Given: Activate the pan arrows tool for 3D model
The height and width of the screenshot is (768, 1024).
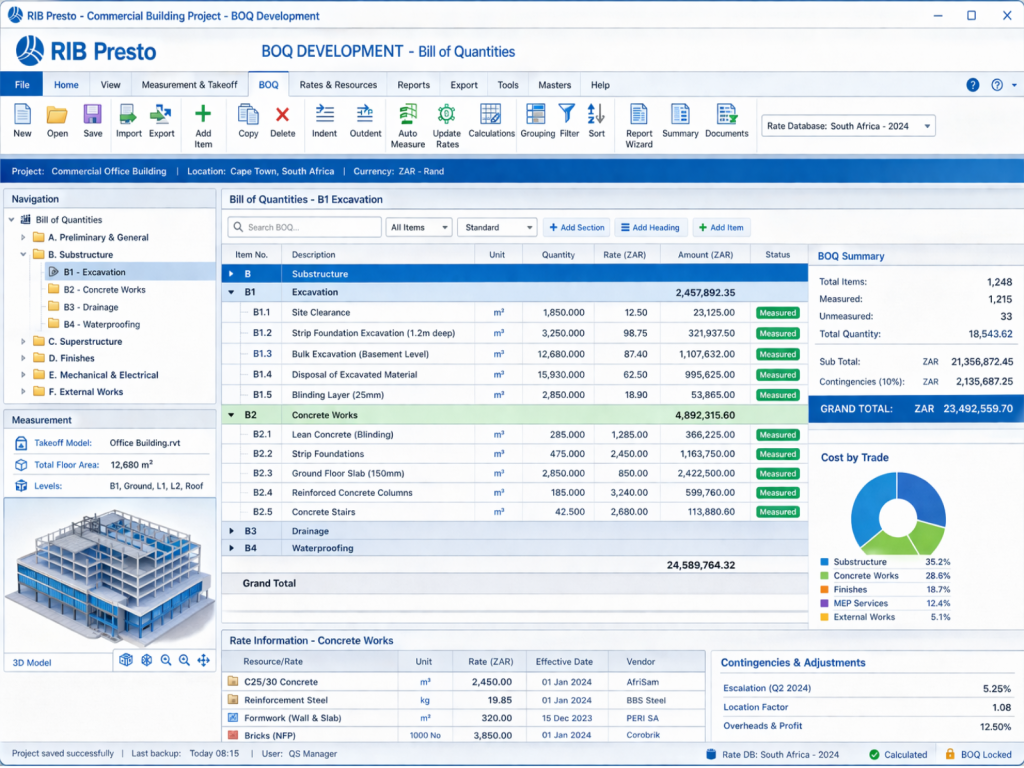Looking at the screenshot, I should [204, 660].
